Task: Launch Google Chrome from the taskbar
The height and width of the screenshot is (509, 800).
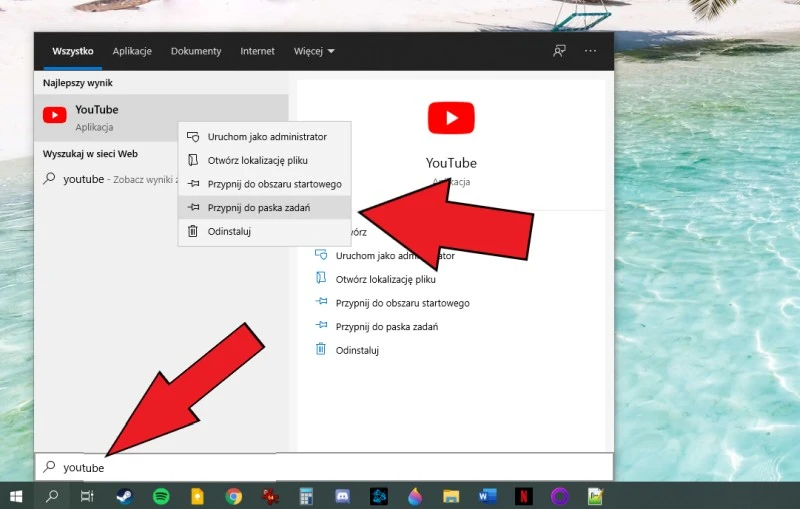Action: [x=234, y=496]
